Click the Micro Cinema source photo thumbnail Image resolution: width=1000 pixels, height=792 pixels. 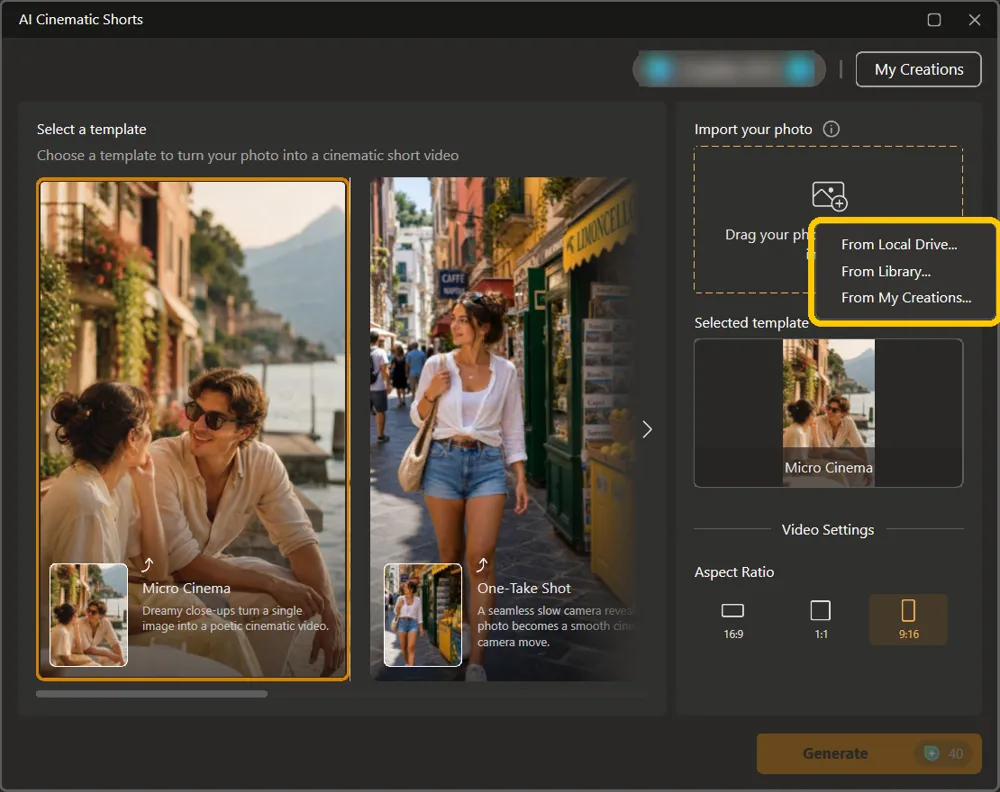click(x=89, y=615)
